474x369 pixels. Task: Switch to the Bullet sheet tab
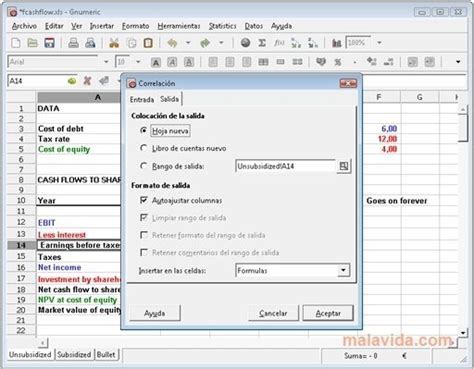click(106, 355)
